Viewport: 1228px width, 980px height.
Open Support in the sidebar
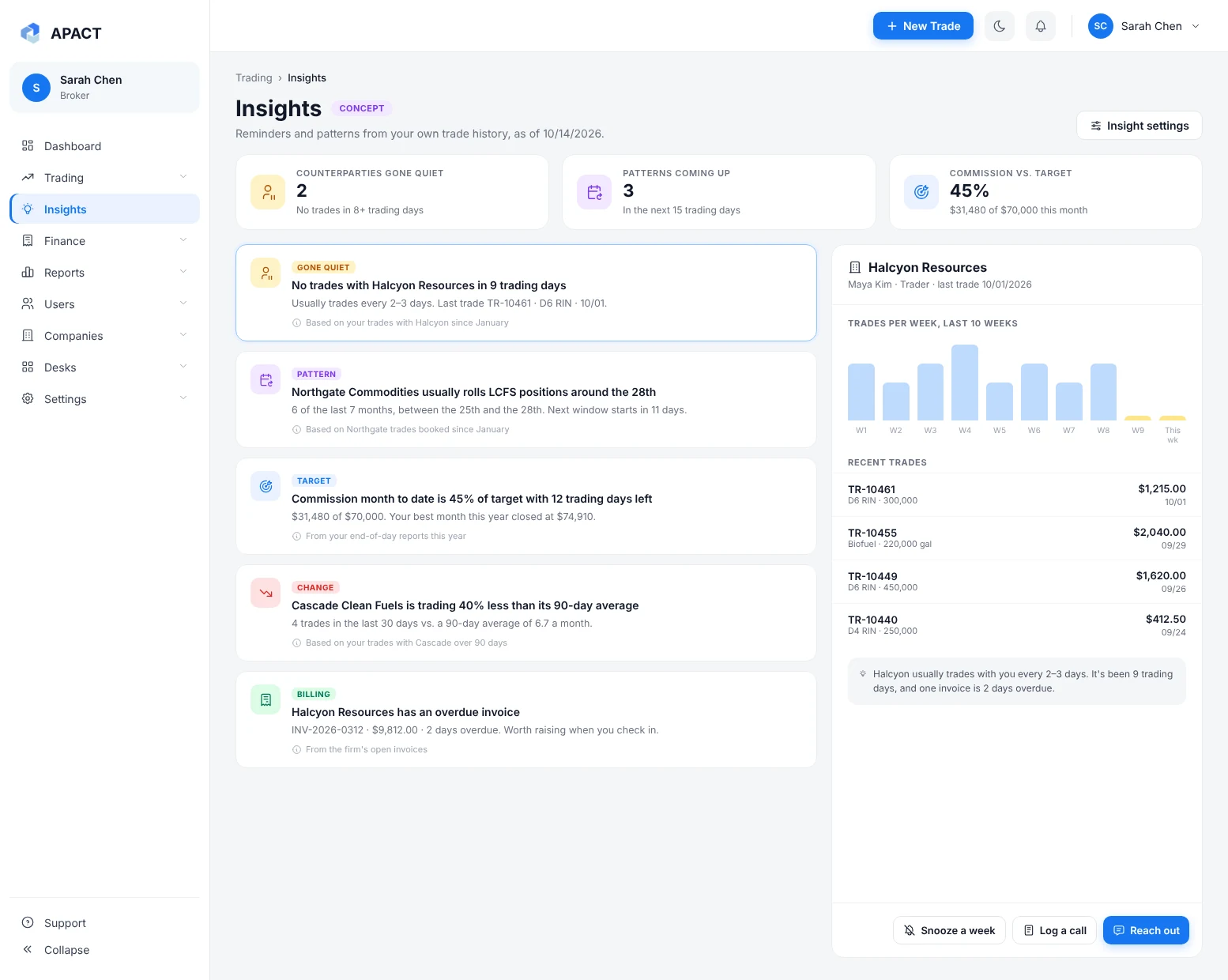pyautogui.click(x=104, y=923)
